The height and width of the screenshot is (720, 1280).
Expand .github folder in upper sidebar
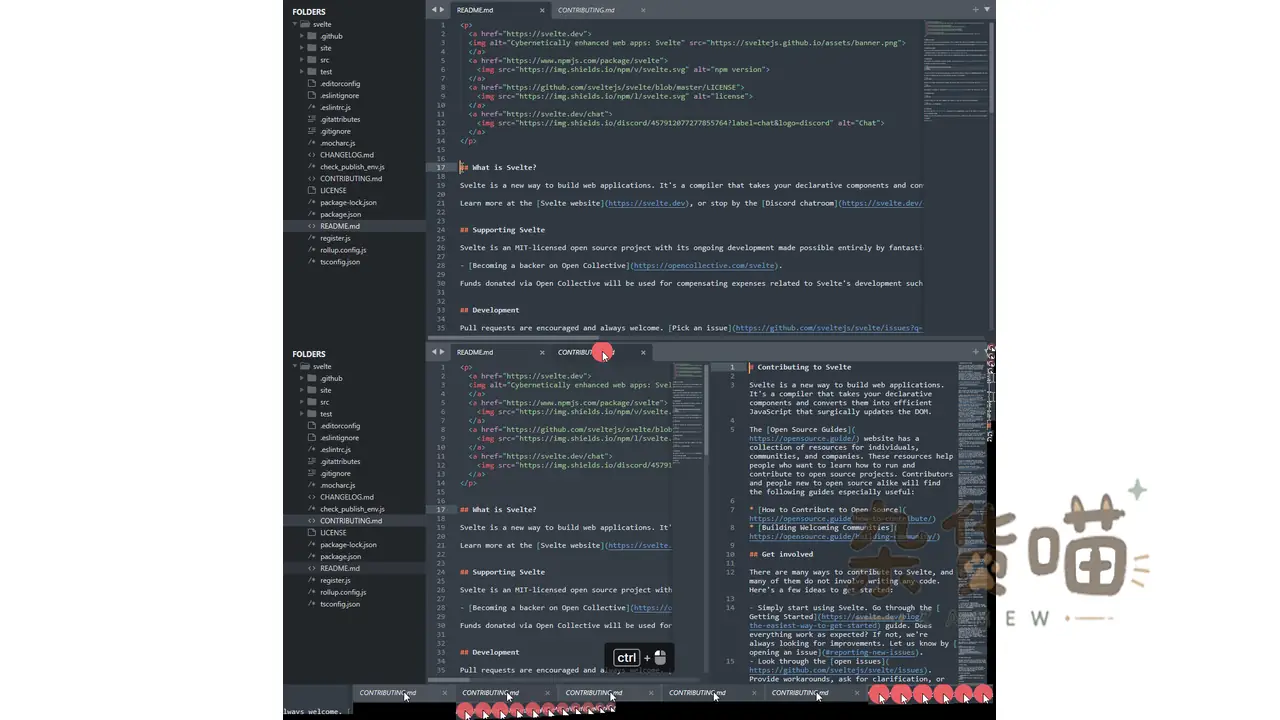coord(301,36)
